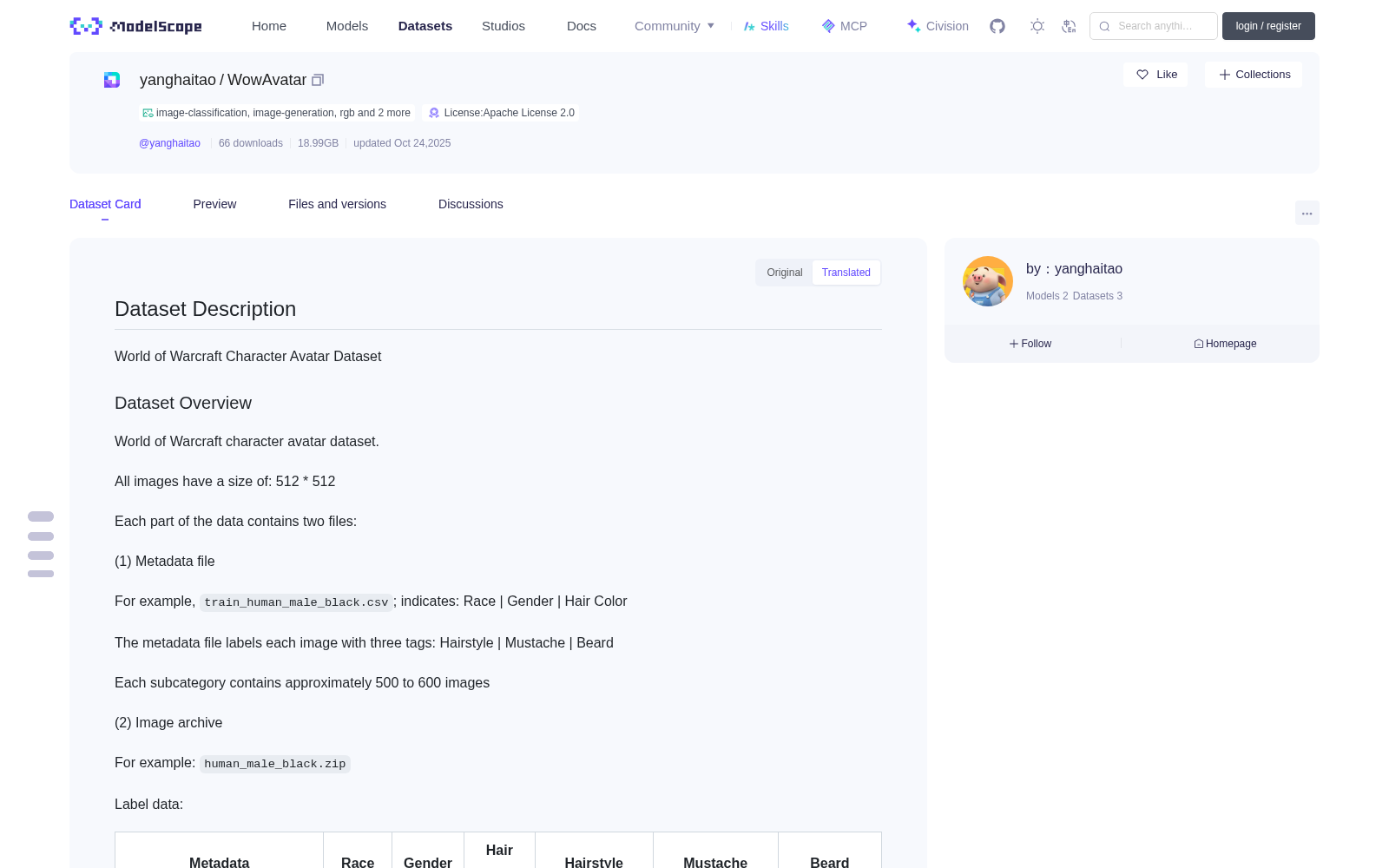Click the Dataset Overview heading
Image resolution: width=1389 pixels, height=868 pixels.
183,403
